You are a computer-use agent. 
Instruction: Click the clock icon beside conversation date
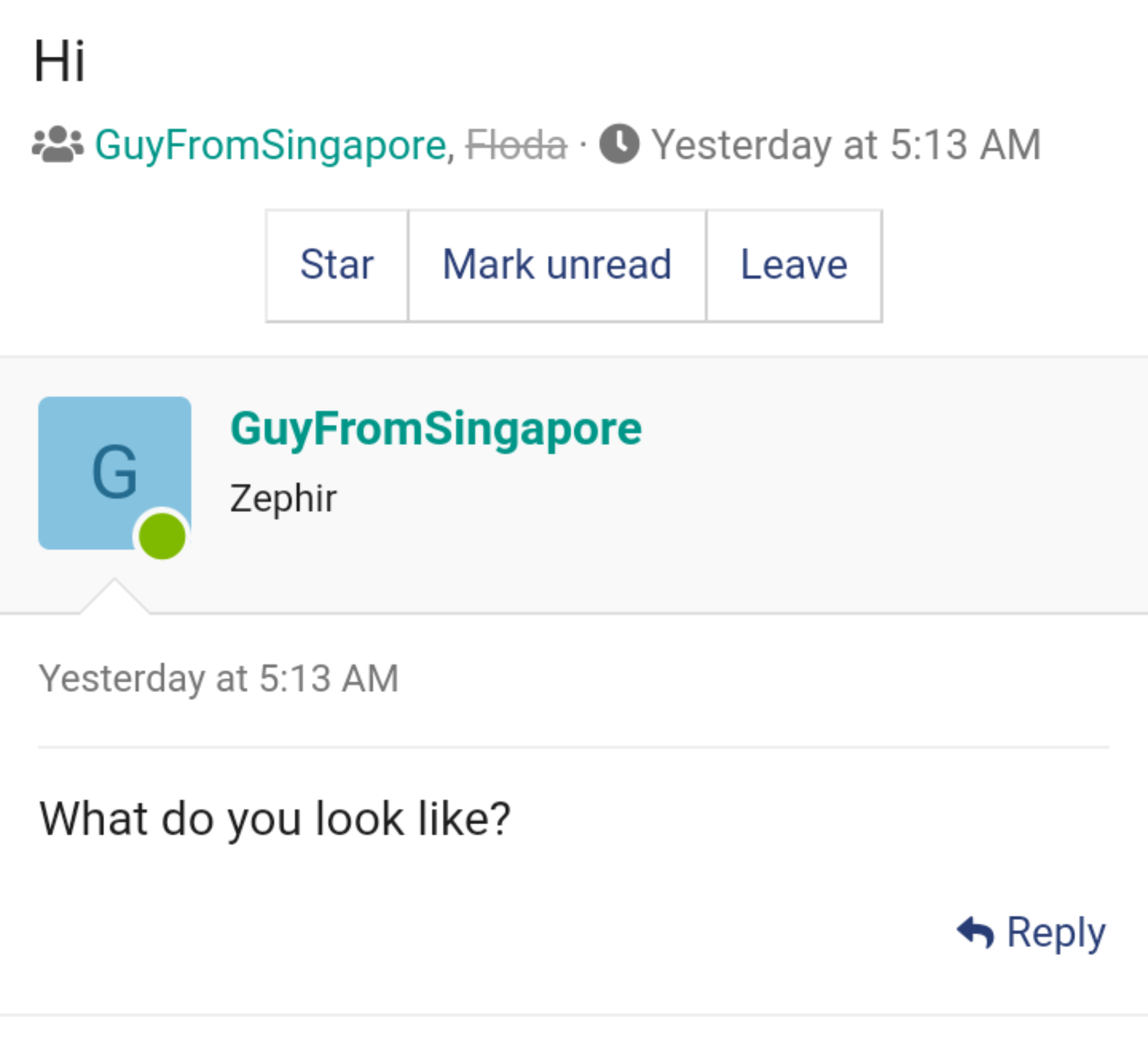(619, 144)
